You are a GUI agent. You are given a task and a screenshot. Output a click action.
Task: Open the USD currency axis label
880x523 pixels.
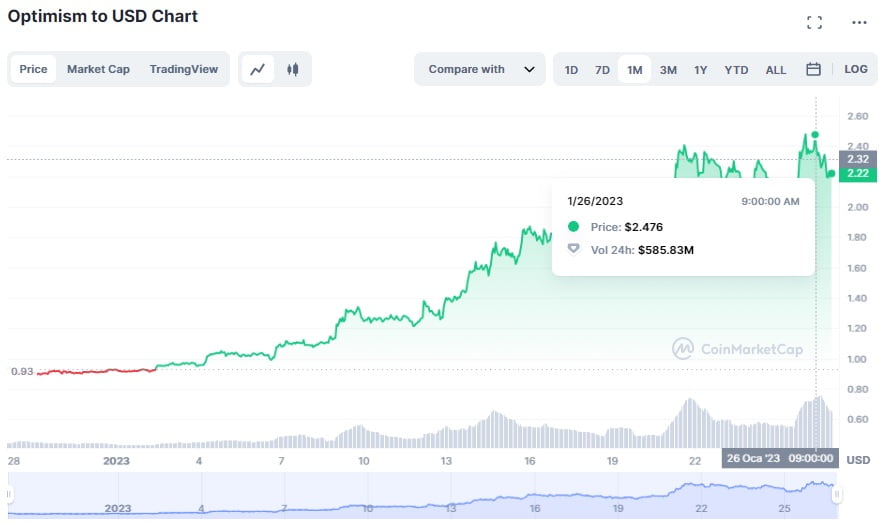858,460
